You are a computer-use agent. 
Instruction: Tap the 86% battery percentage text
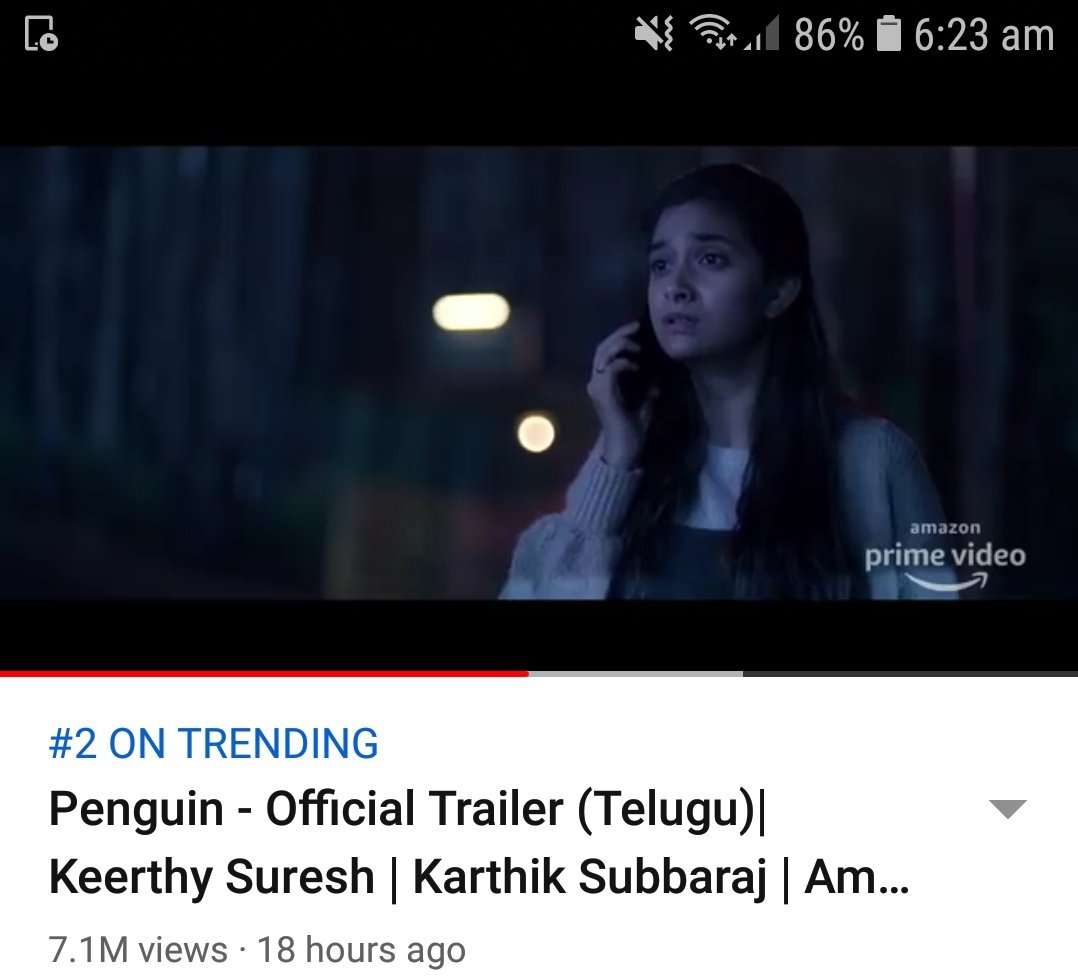click(x=828, y=34)
